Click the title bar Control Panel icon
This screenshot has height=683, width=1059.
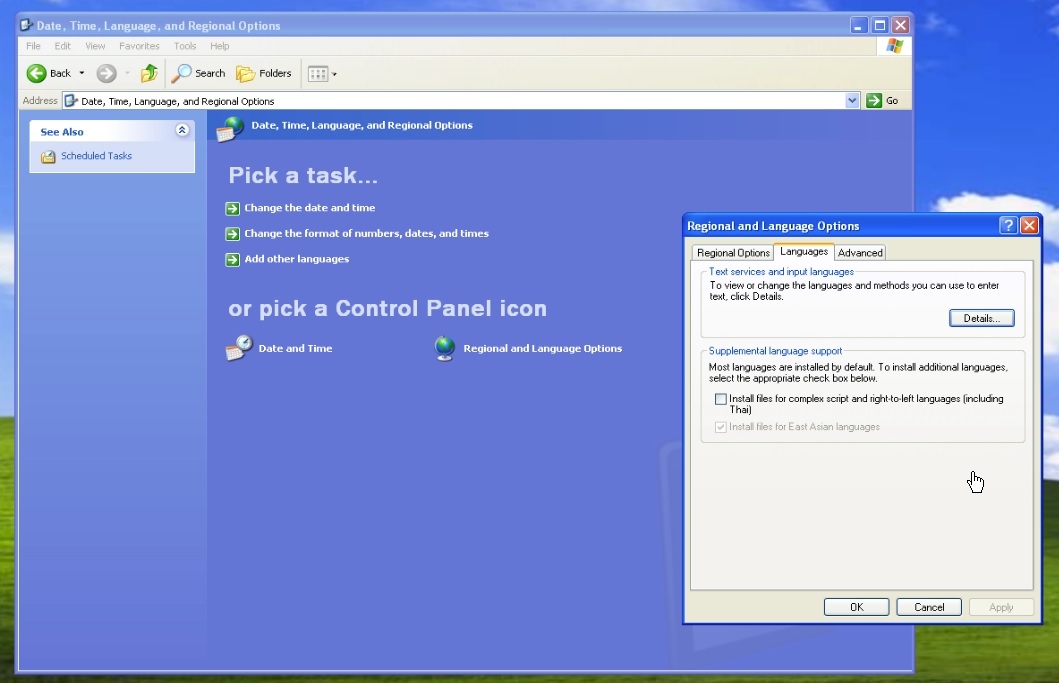[x=26, y=25]
